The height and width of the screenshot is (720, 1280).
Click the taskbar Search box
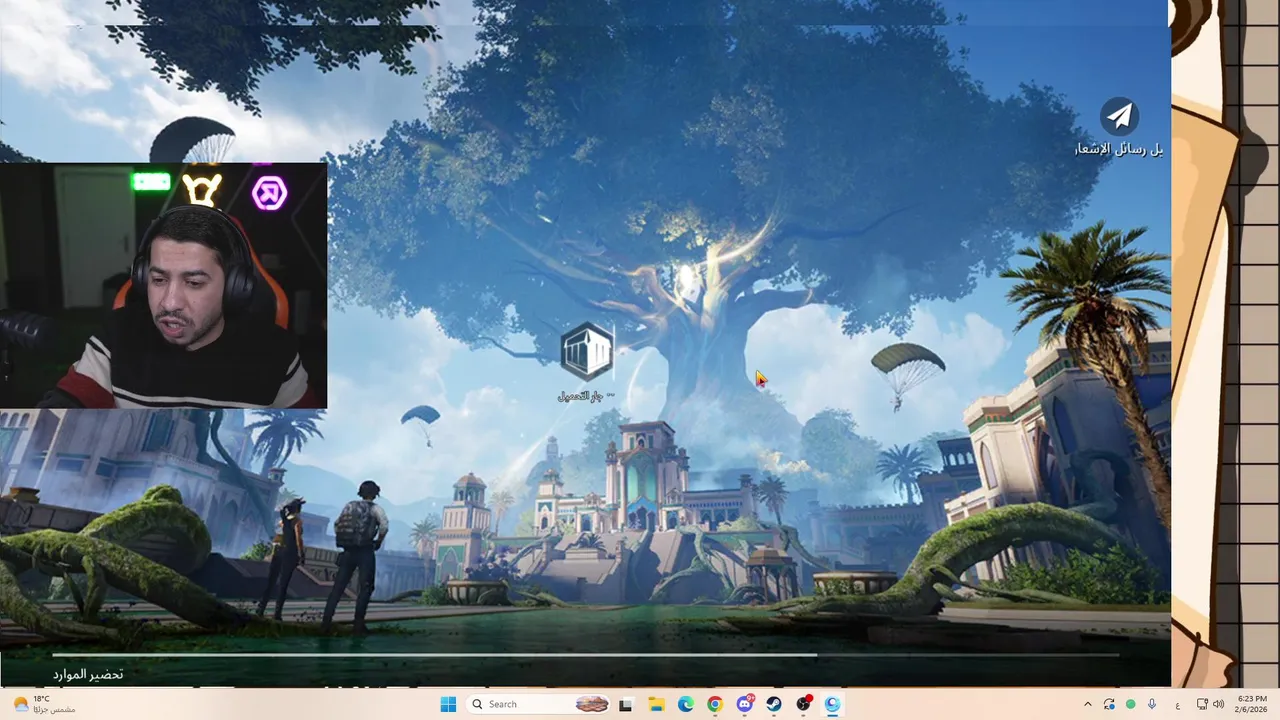[540, 704]
